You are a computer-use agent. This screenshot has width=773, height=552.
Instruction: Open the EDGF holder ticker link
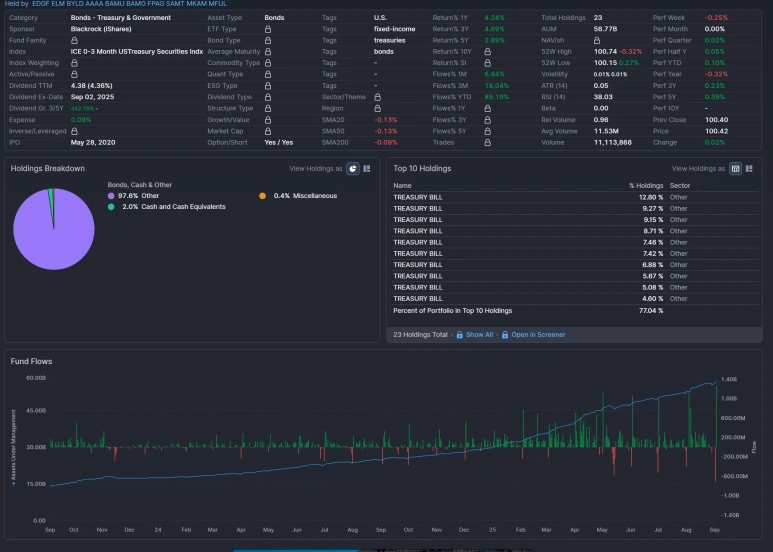[x=40, y=3]
